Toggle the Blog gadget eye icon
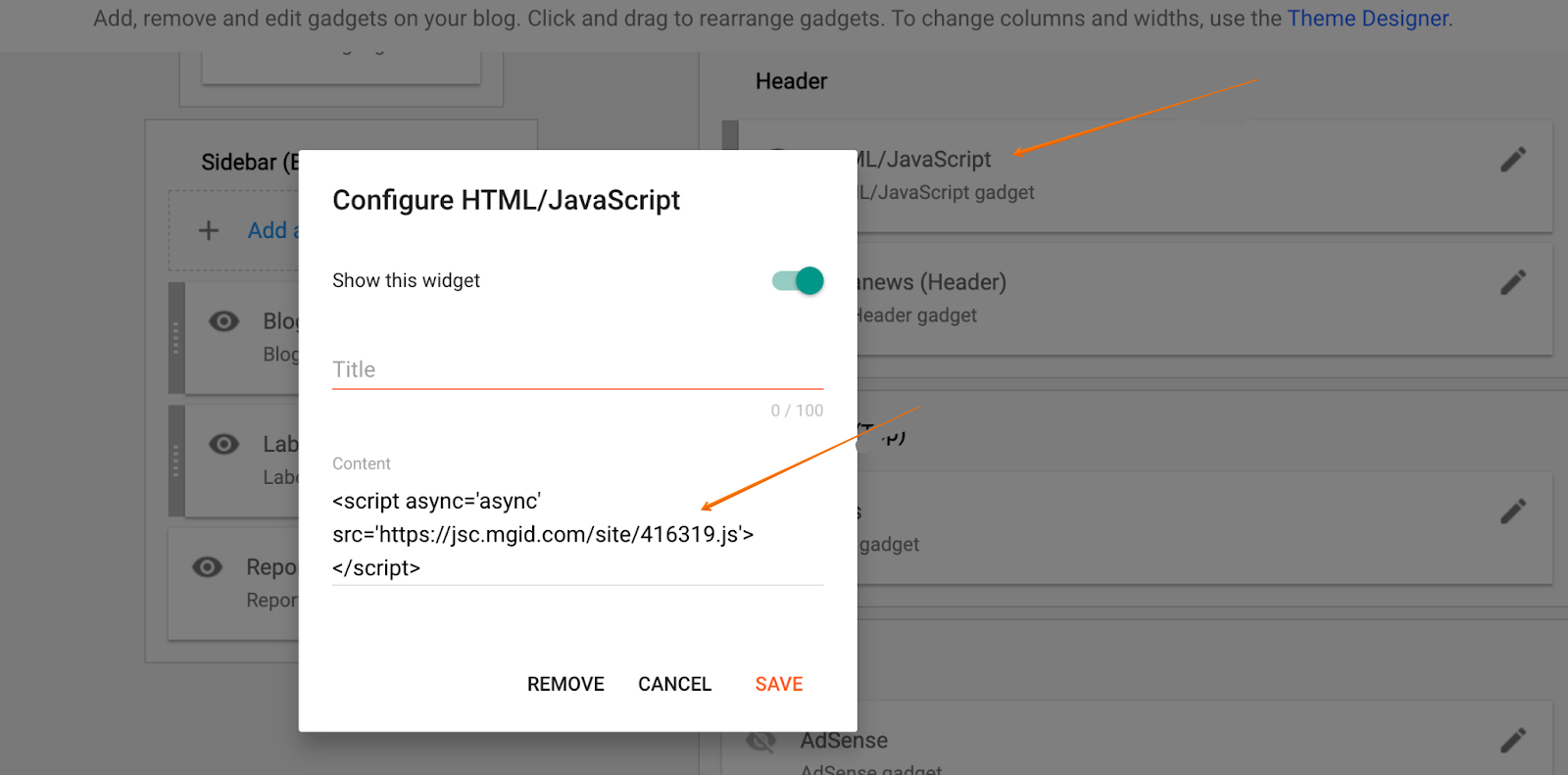Screen dimensions: 1568x775 (223, 321)
